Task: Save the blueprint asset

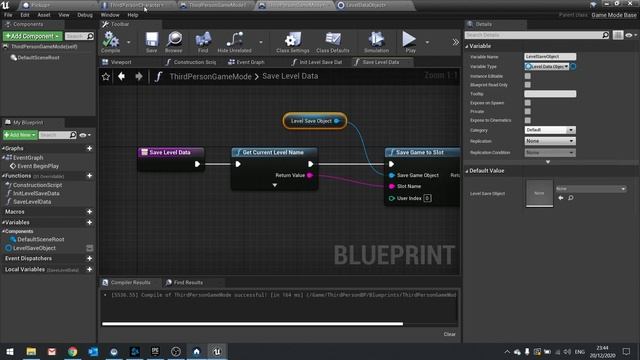Action: (x=151, y=42)
